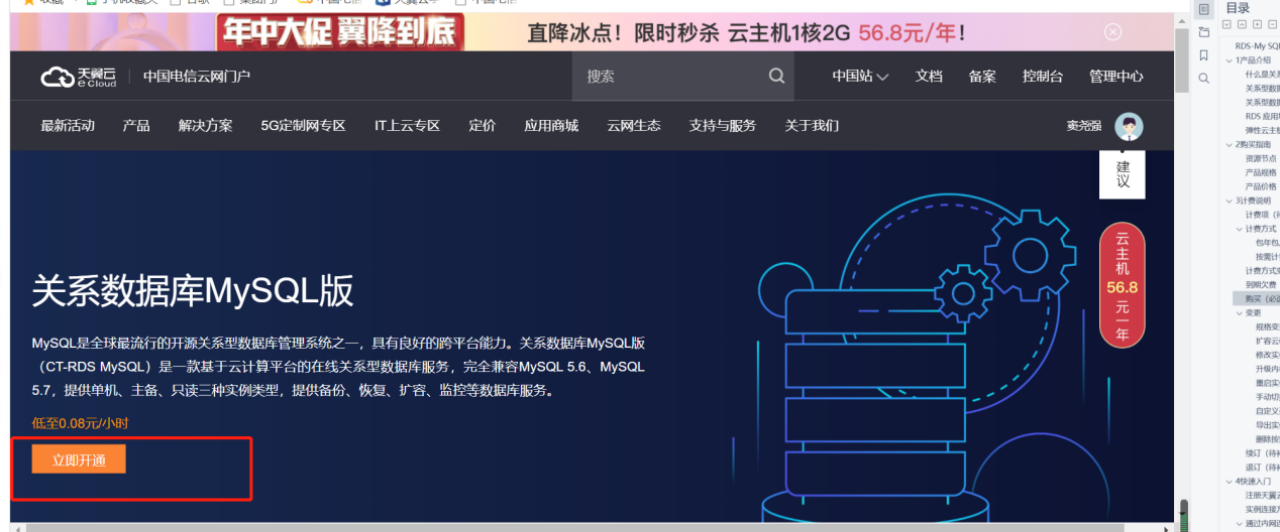Select 到期欠费 outline item

tap(1261, 285)
